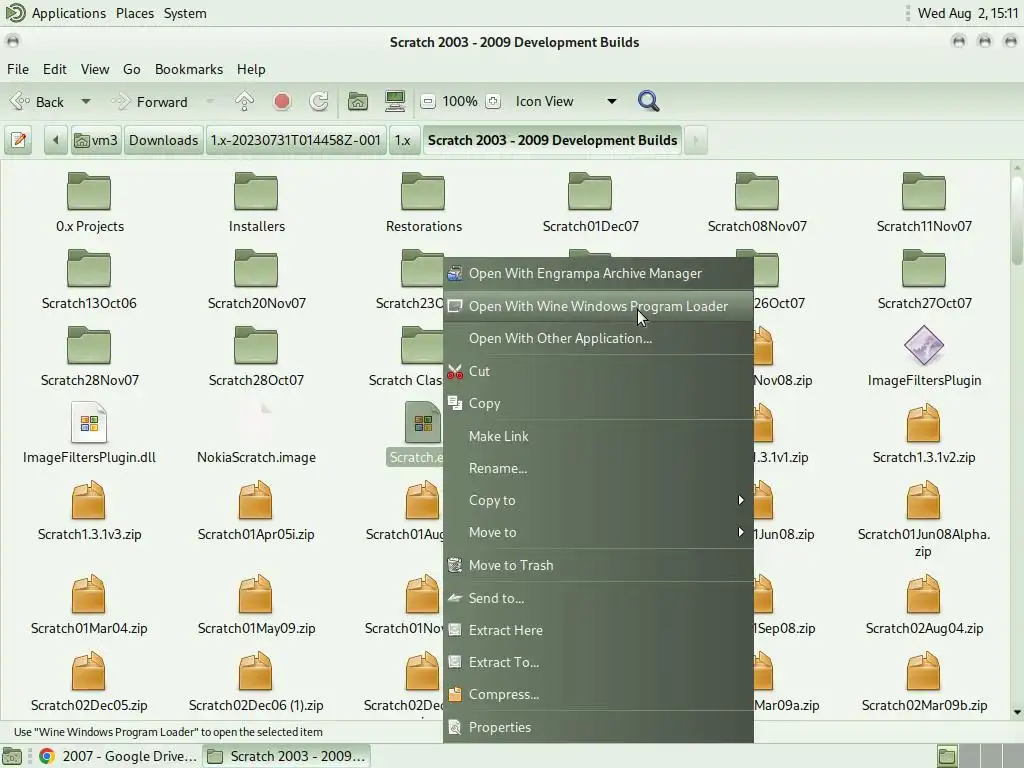Open the 0.x Projects folder icon
This screenshot has width=1024, height=768.
[89, 192]
